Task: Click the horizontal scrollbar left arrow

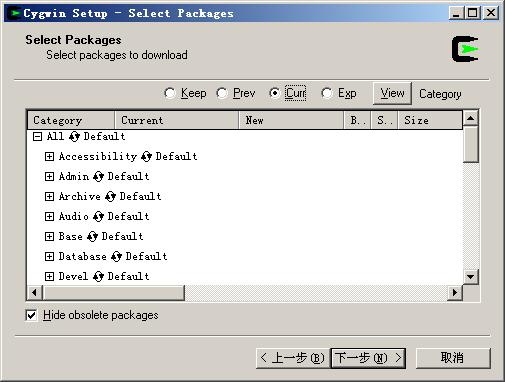Action: click(x=34, y=293)
